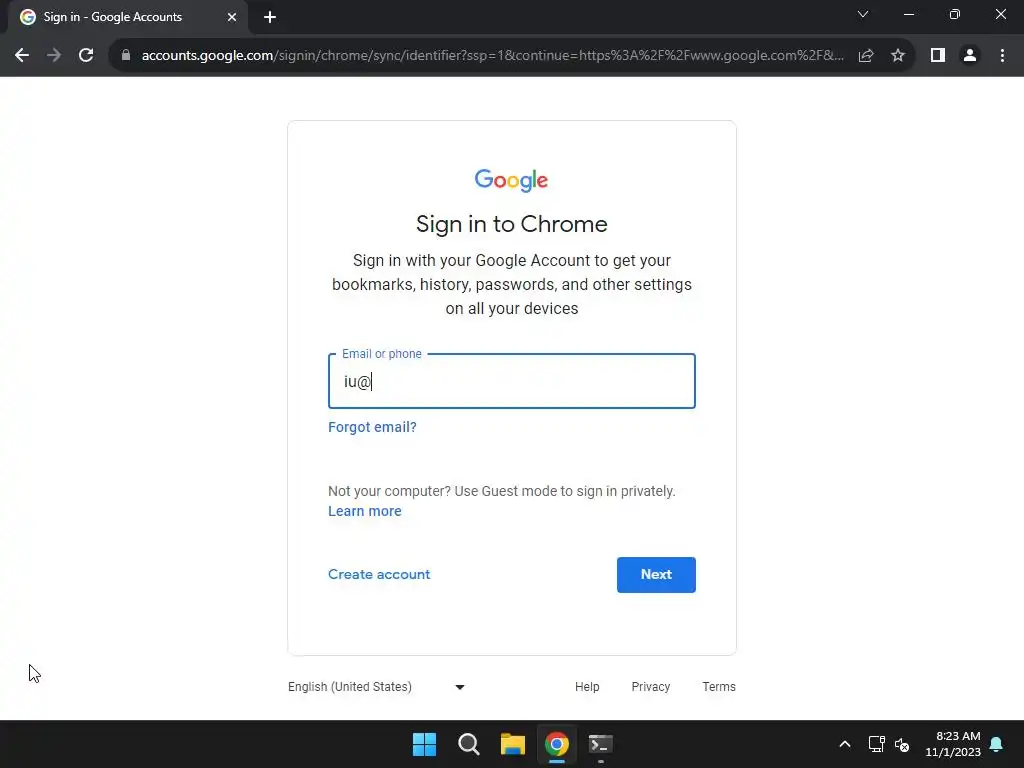This screenshot has height=768, width=1024.
Task: Open the Chrome profile avatar icon
Action: (x=970, y=56)
